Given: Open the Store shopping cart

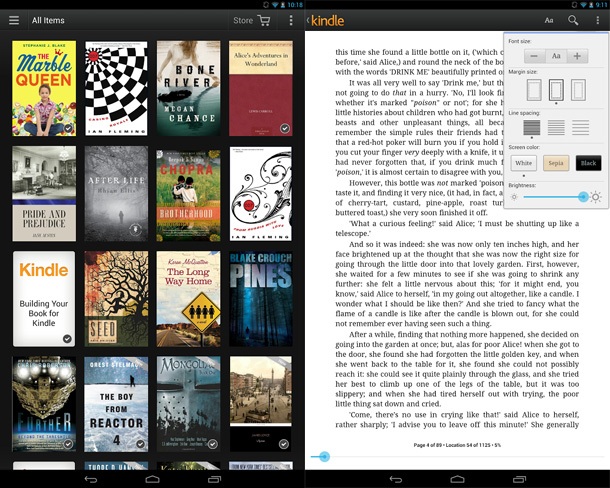Looking at the screenshot, I should (264, 20).
